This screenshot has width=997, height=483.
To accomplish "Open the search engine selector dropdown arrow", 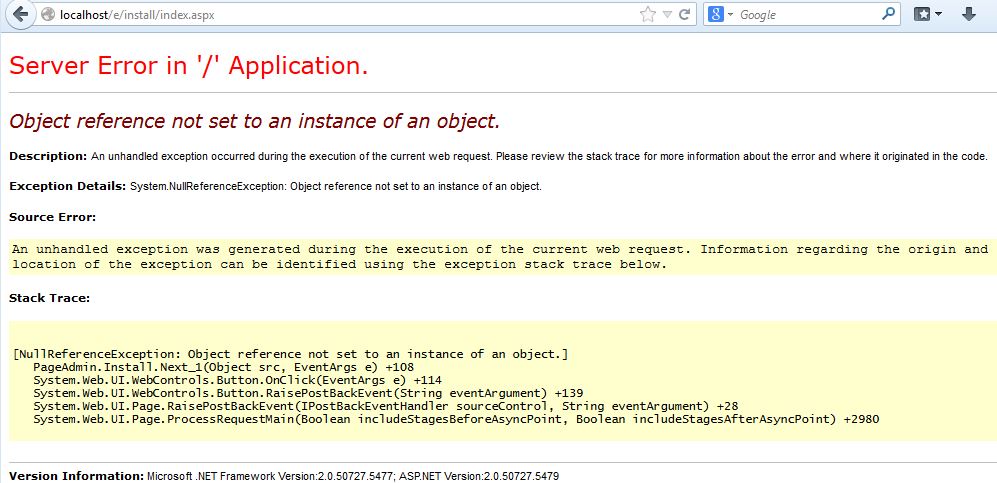I will (730, 15).
